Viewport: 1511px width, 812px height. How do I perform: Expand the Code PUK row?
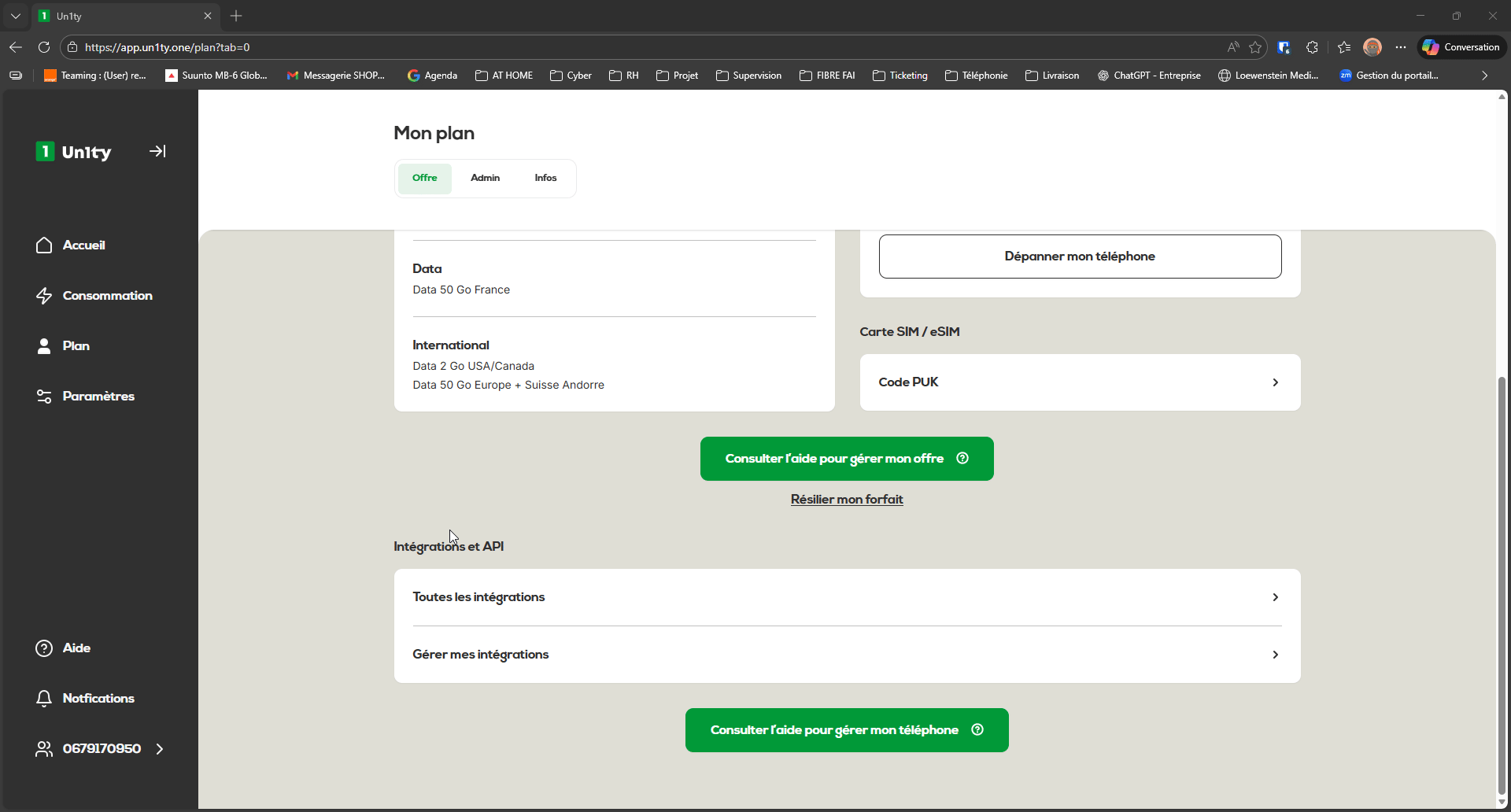1275,382
